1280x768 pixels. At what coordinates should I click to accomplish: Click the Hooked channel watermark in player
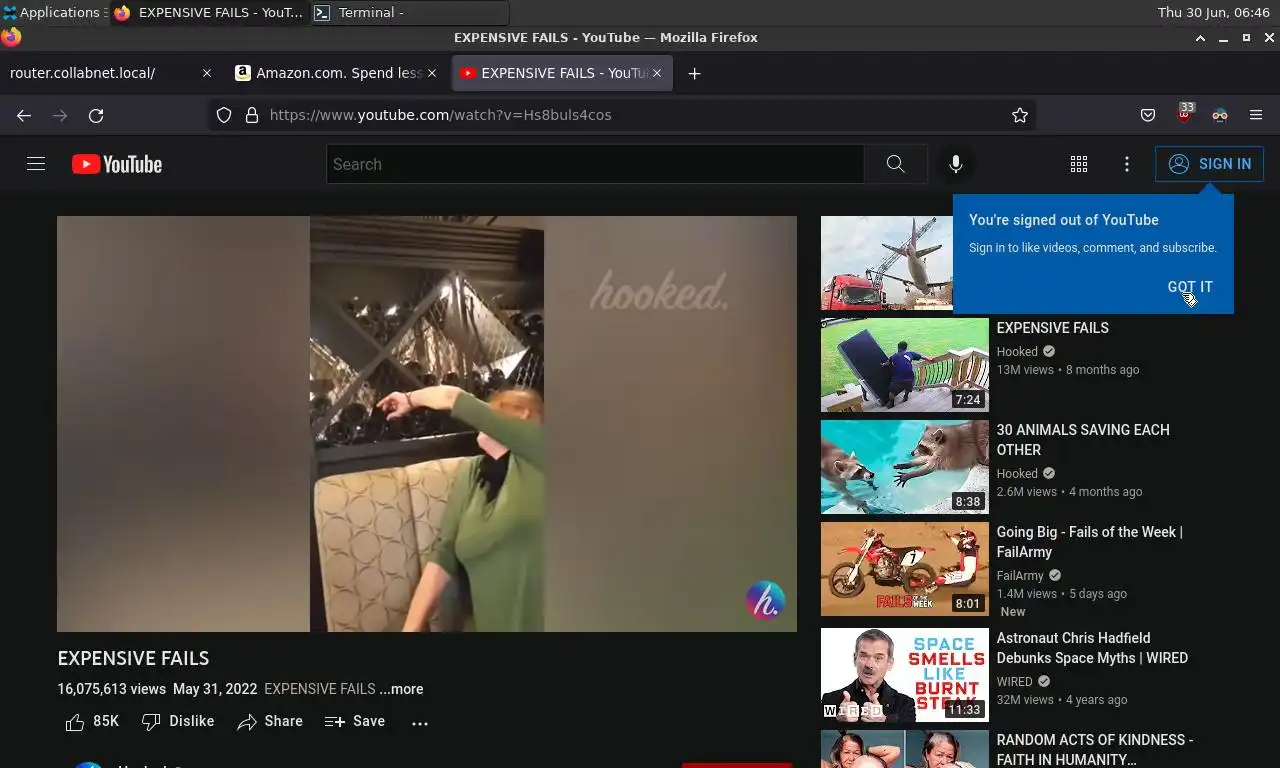tap(765, 601)
